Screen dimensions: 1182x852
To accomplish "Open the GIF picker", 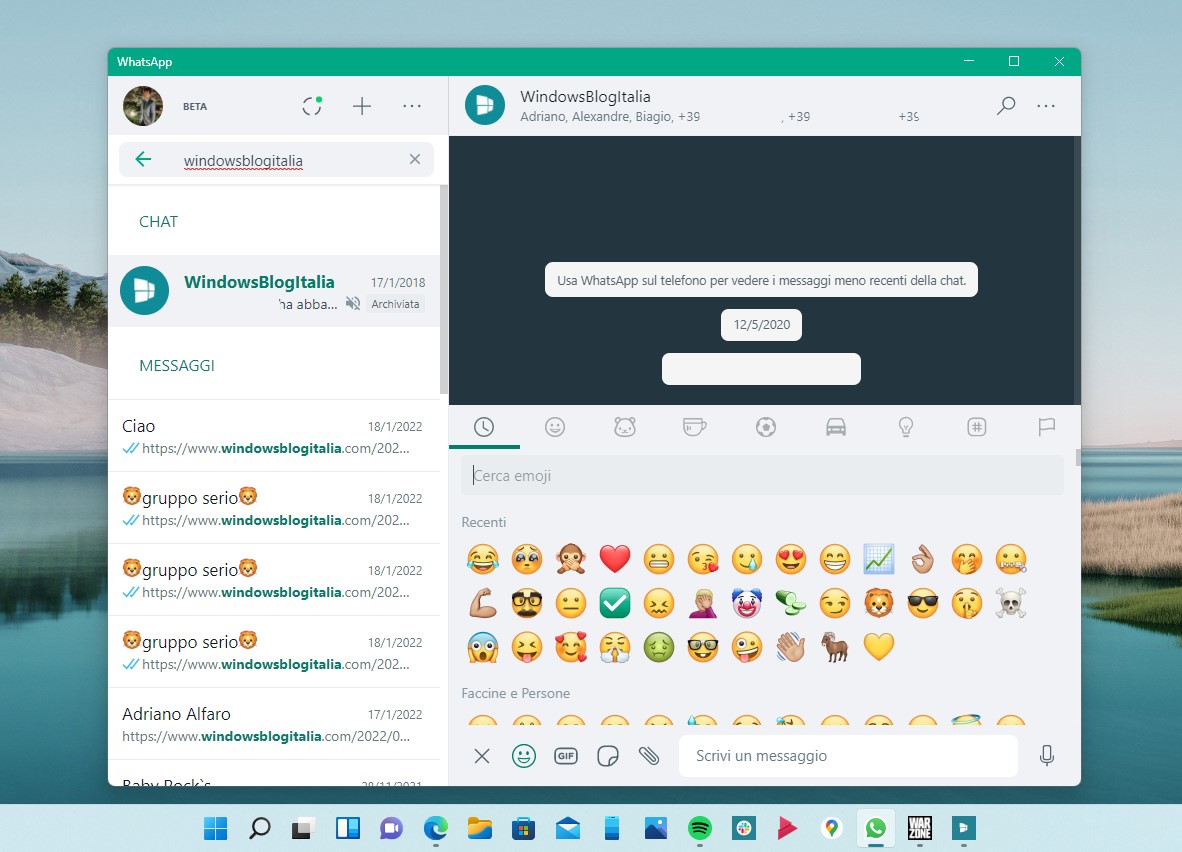I will 565,755.
